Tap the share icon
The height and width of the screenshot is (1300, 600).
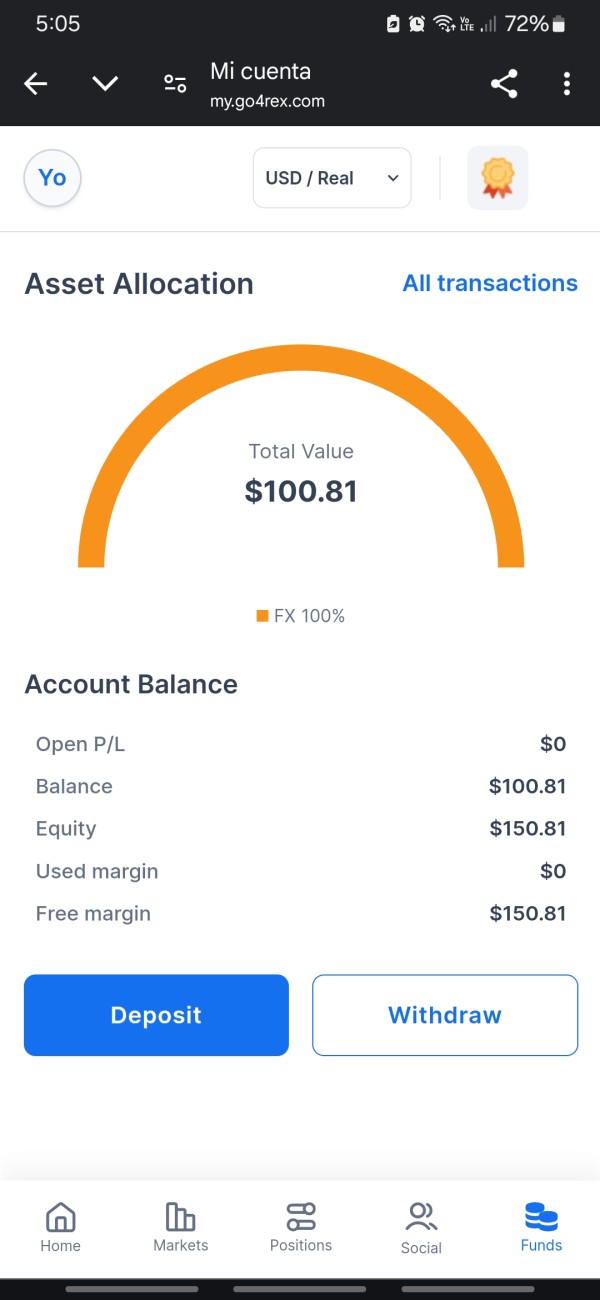[x=504, y=84]
